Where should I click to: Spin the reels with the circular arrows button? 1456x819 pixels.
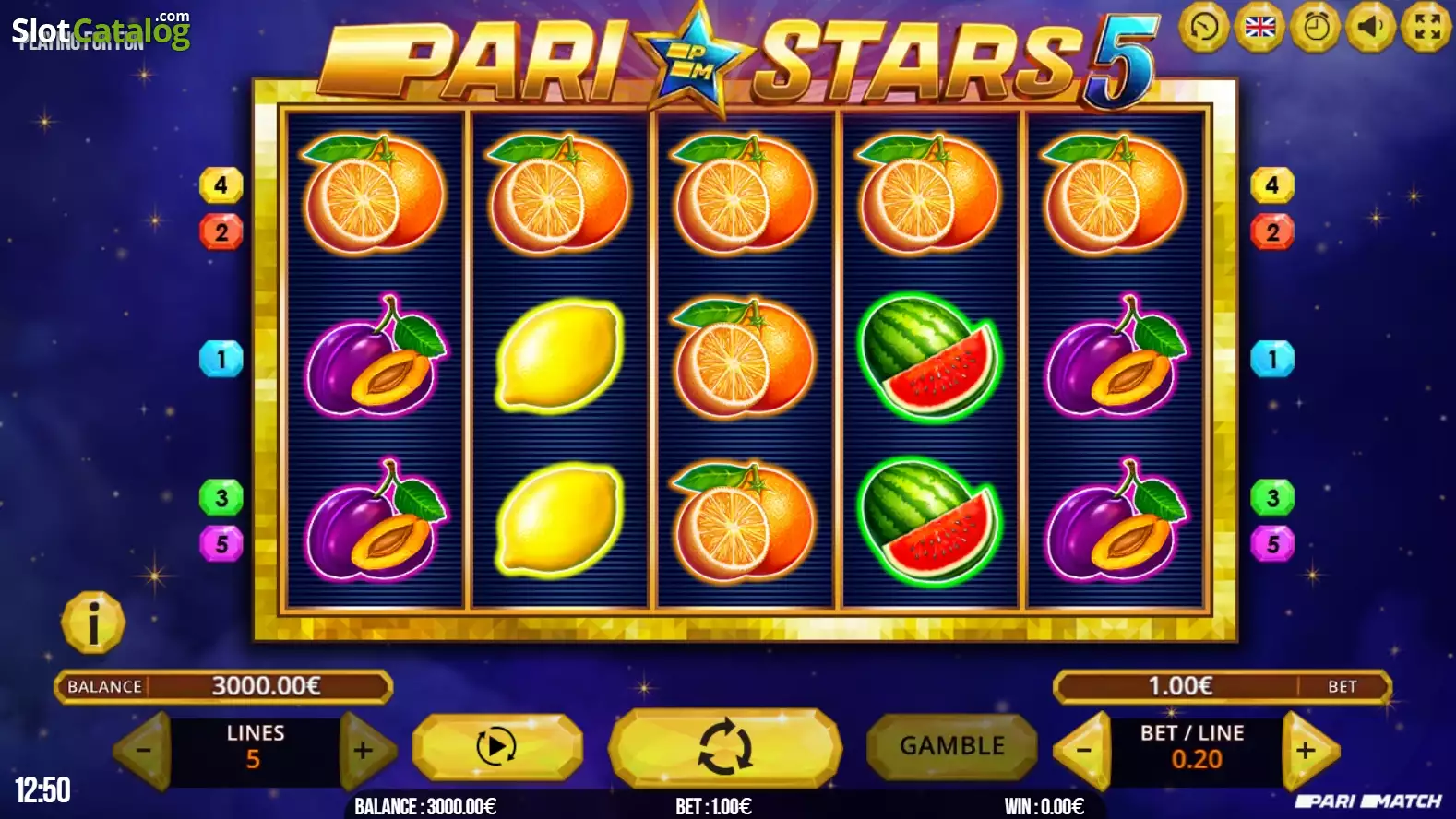pos(725,746)
